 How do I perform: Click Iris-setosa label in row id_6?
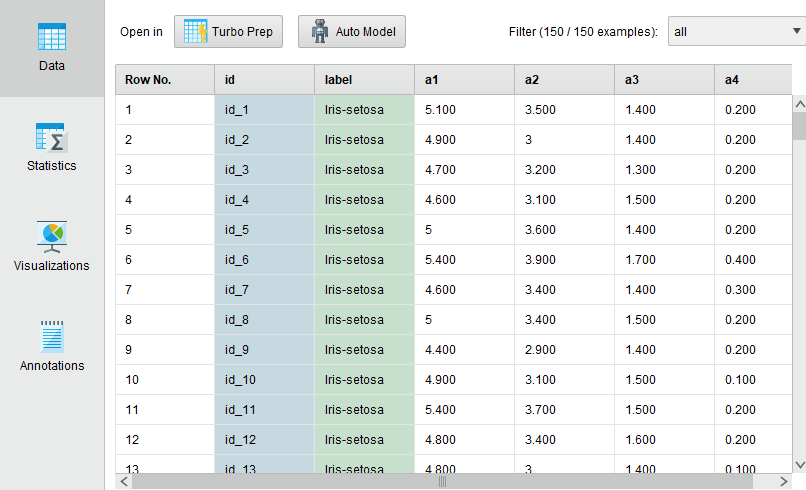point(364,260)
